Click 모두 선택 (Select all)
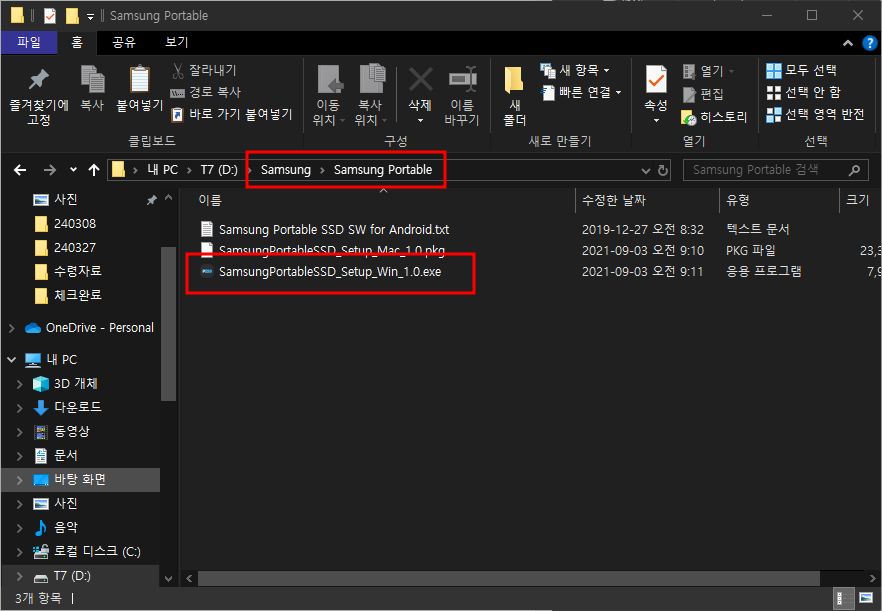This screenshot has width=882, height=611. pos(802,70)
